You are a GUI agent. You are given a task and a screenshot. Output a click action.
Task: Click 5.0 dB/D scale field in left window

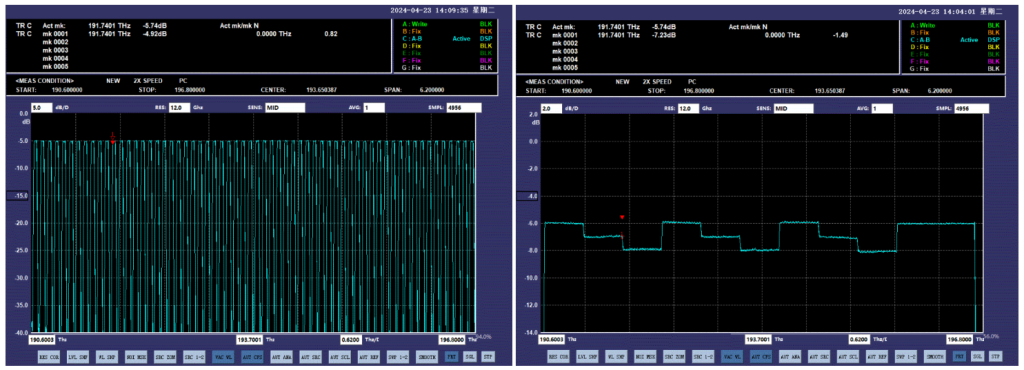point(39,108)
